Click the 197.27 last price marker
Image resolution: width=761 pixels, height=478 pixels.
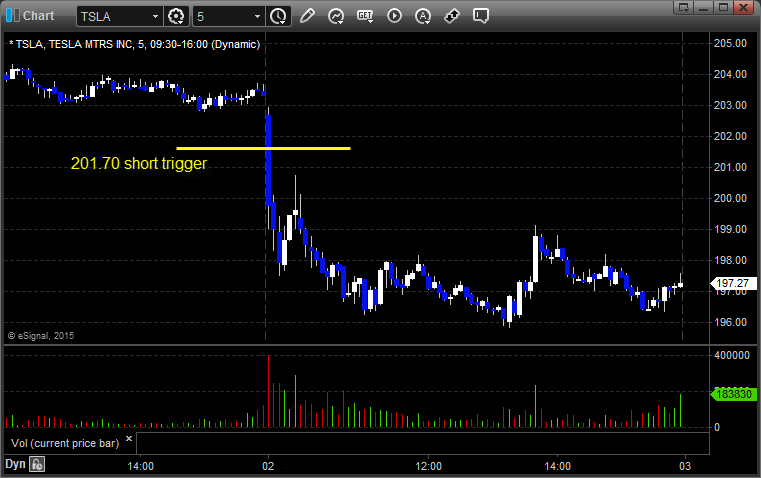click(x=733, y=283)
